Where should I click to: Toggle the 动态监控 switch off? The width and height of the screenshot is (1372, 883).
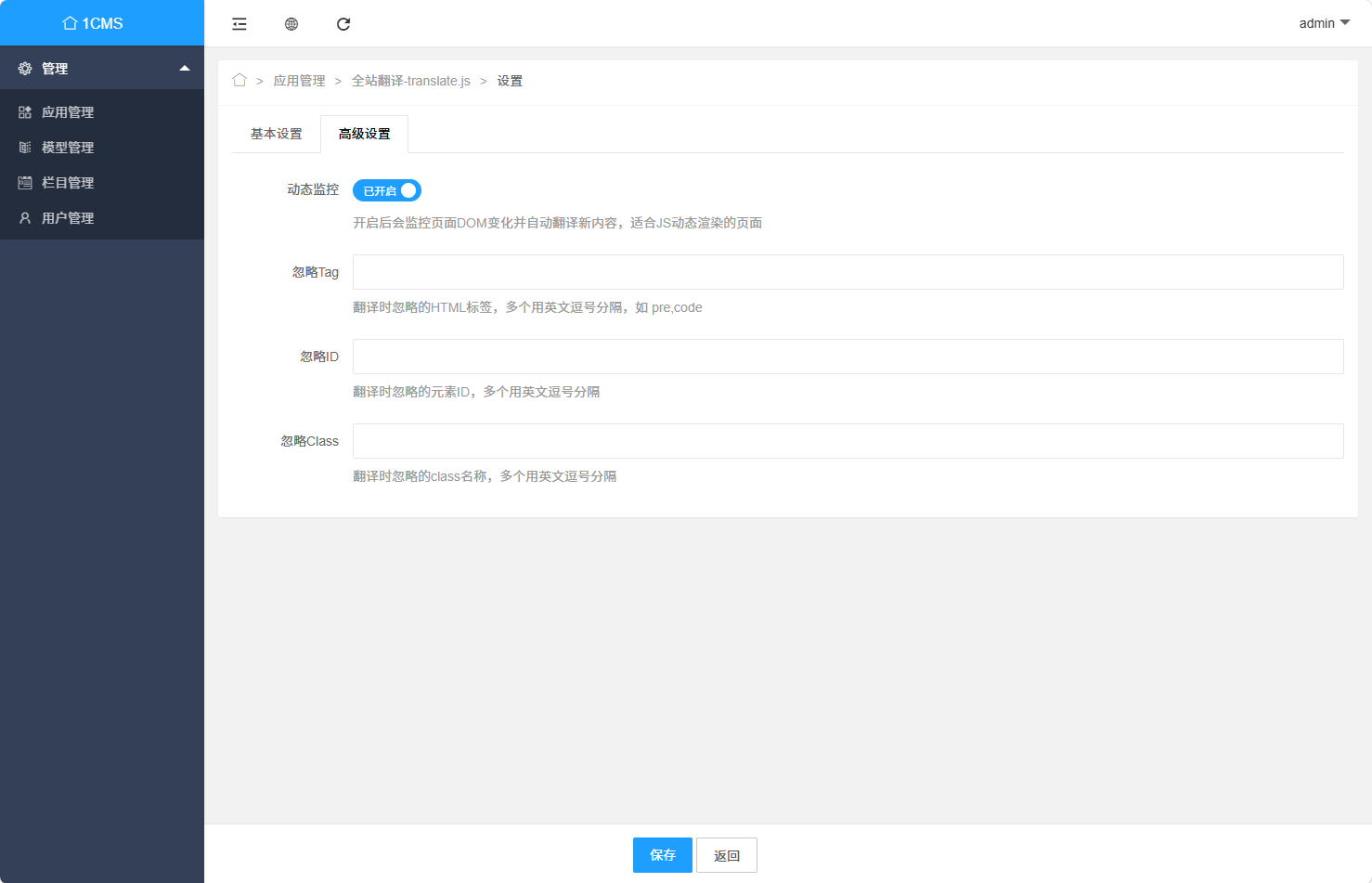pos(387,190)
